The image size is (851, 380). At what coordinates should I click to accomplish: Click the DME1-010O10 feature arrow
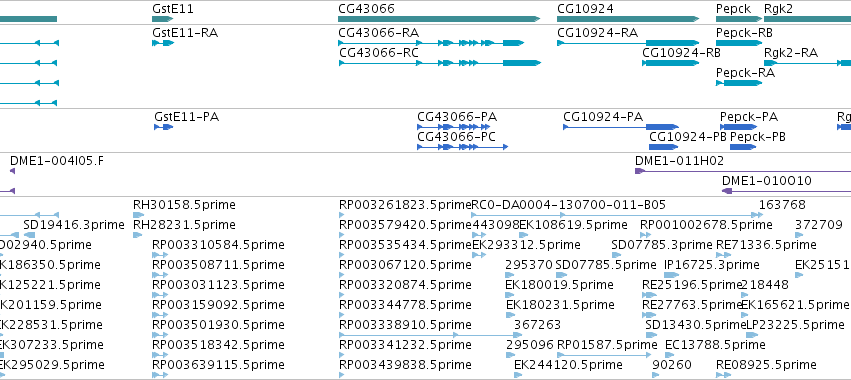click(x=727, y=191)
